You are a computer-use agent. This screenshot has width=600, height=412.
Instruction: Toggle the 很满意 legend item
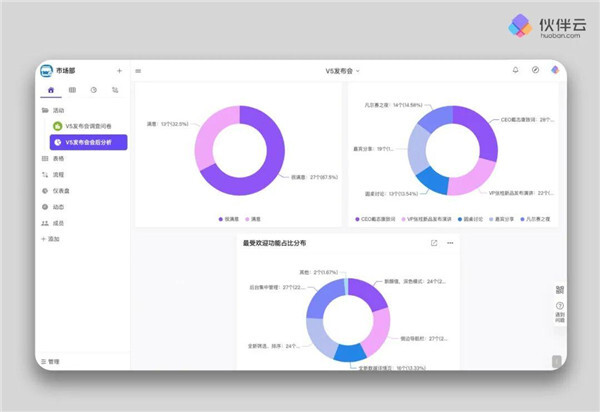(226, 218)
